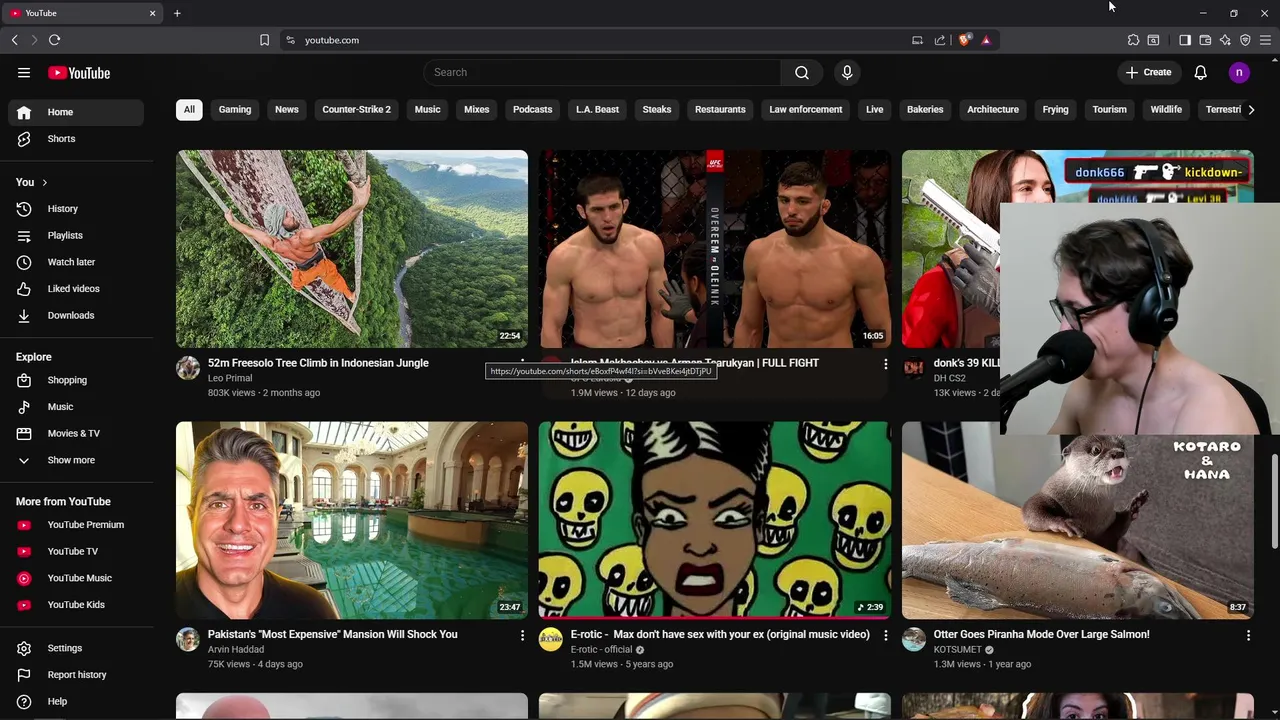
Task: Open YouTube Kids
Action: pos(76,605)
